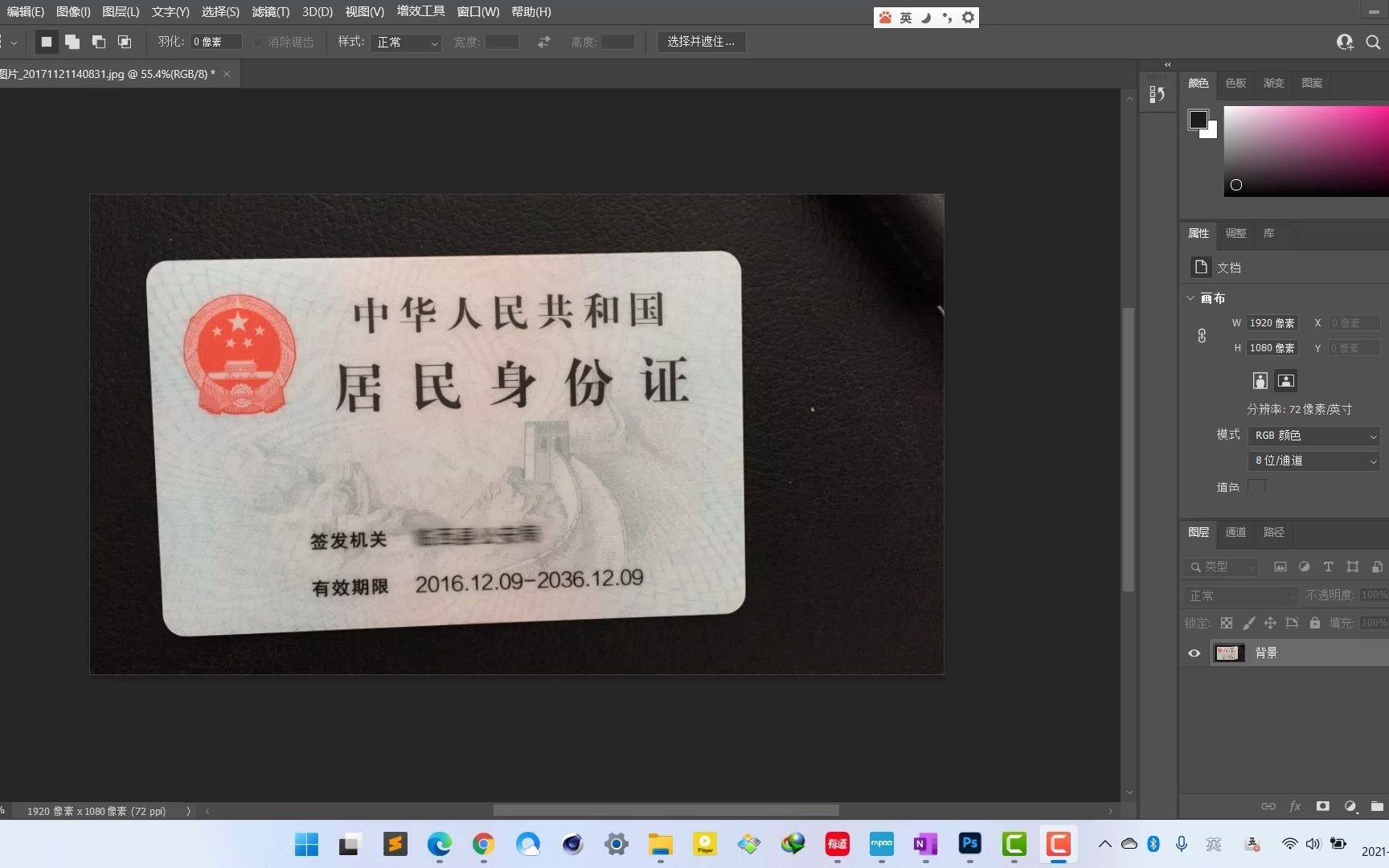Screen dimensions: 1389x868
Task: Open the collapsed History panel icon
Action: click(x=1157, y=94)
